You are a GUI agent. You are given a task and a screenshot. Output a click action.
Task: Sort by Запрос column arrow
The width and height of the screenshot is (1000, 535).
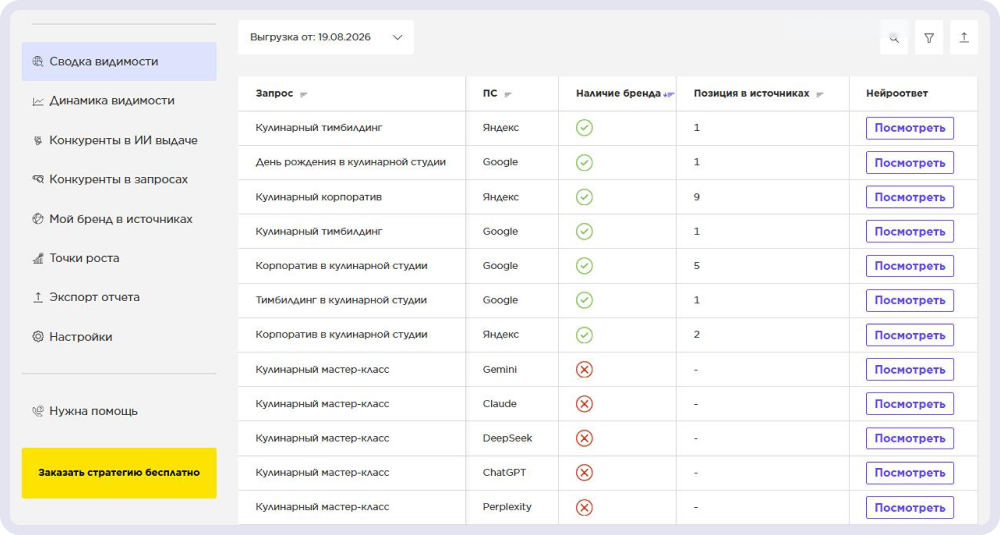coord(304,94)
